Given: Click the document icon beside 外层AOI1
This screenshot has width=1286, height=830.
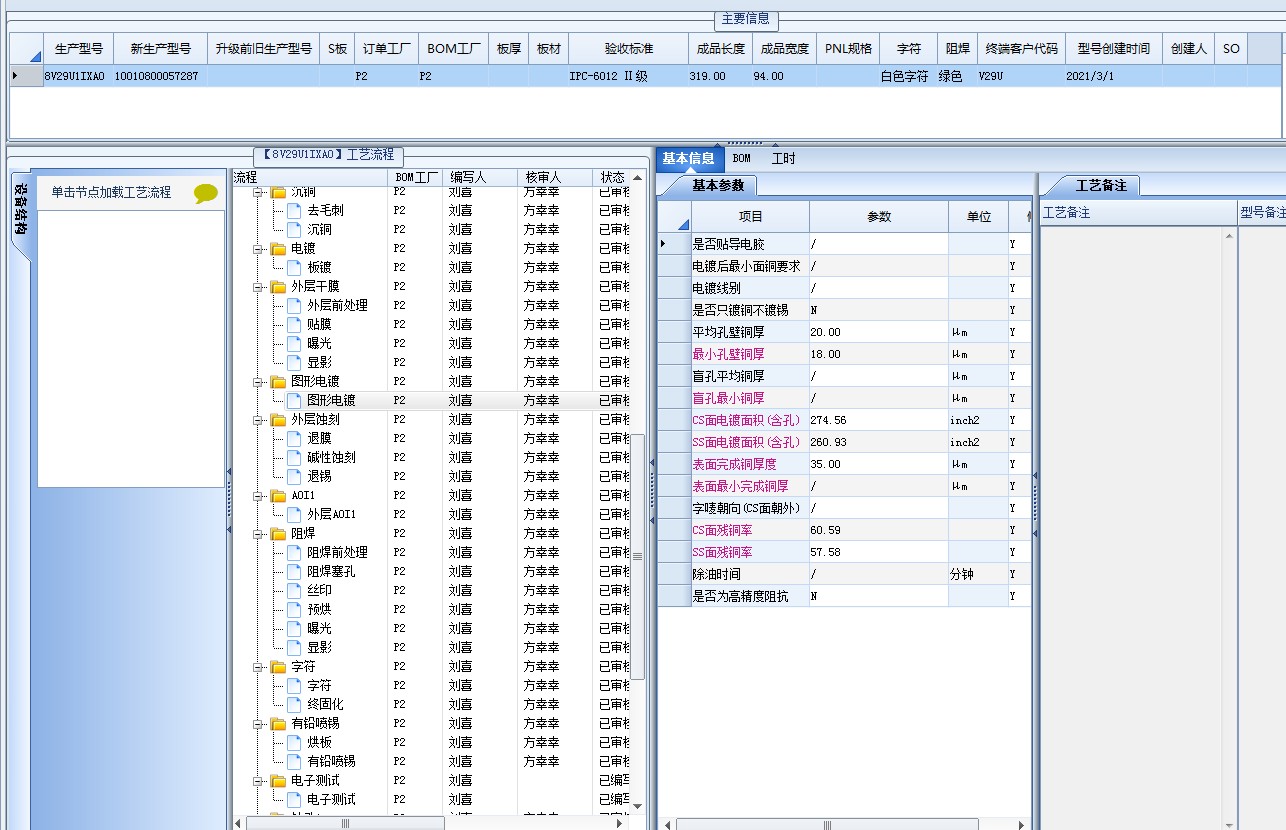Looking at the screenshot, I should 294,515.
